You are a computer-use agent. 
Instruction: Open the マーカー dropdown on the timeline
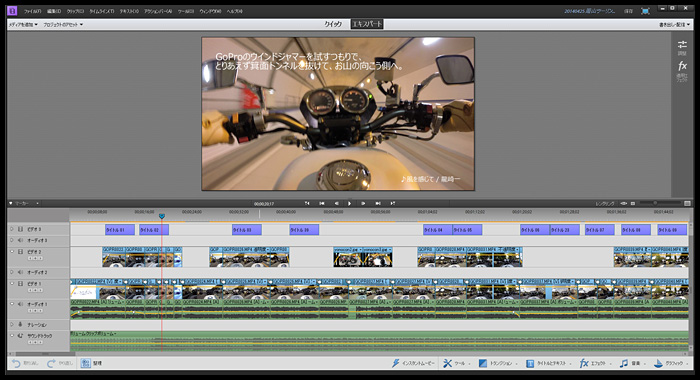coord(25,204)
